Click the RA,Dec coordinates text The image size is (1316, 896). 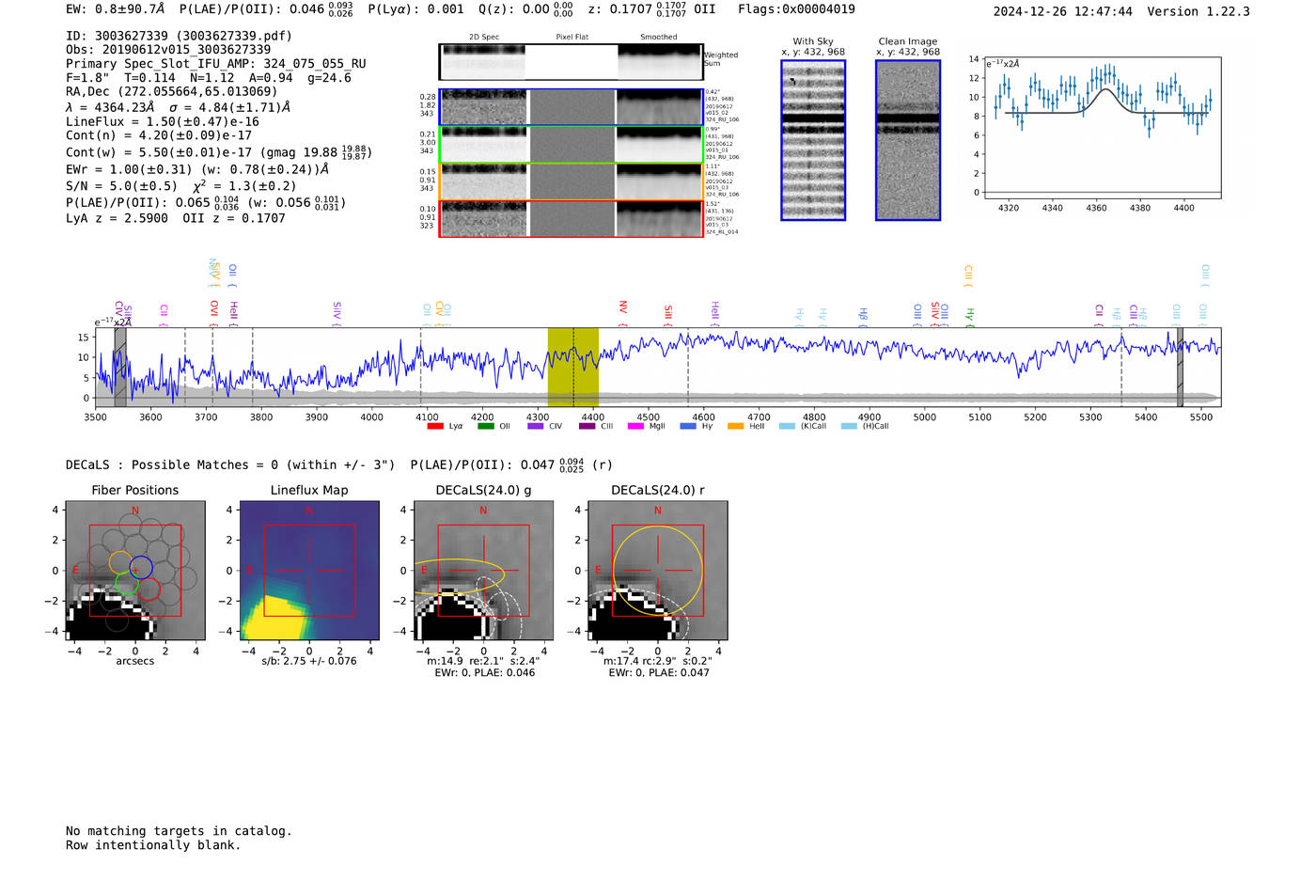pyautogui.click(x=172, y=91)
